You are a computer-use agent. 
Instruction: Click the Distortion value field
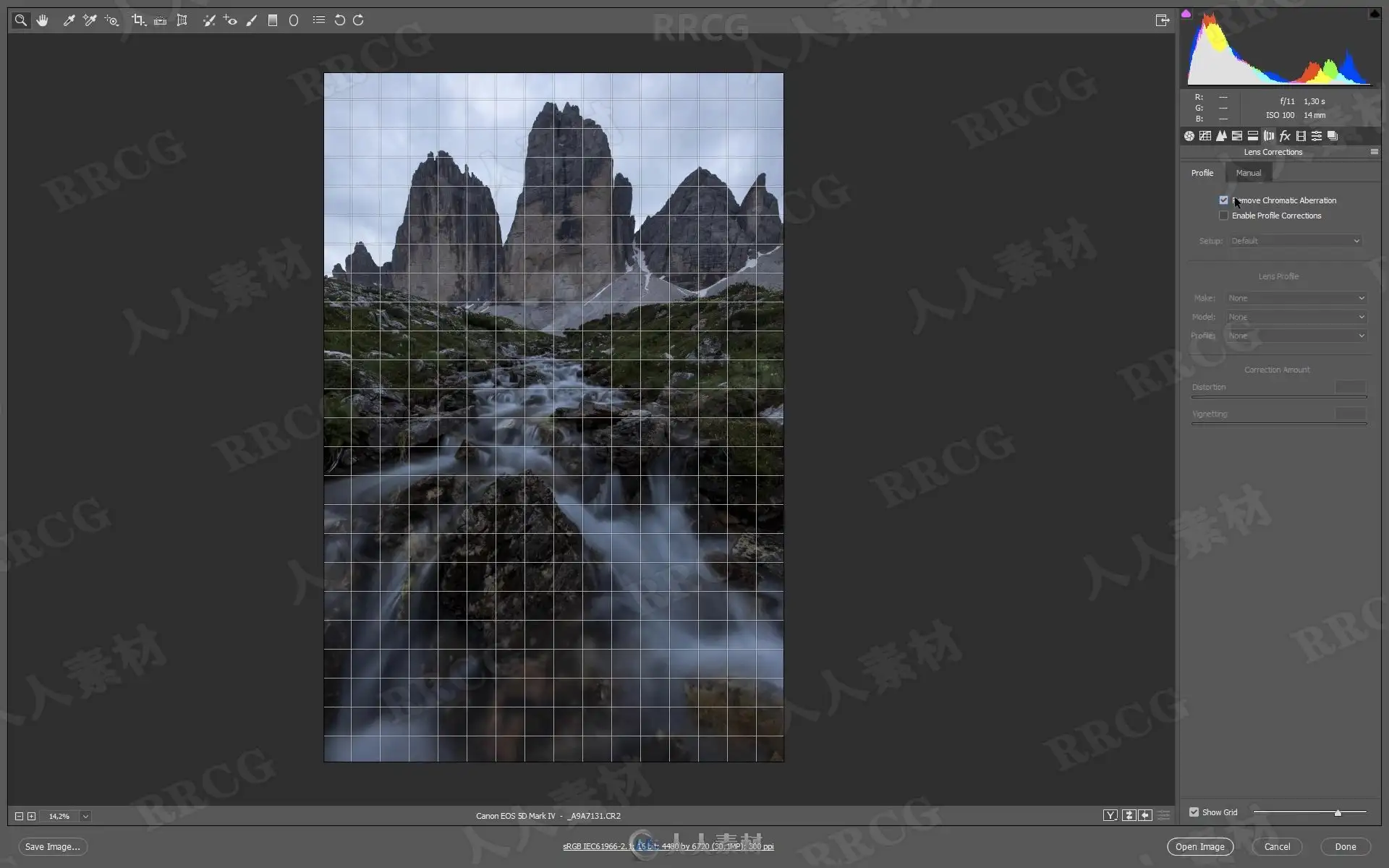pos(1350,387)
